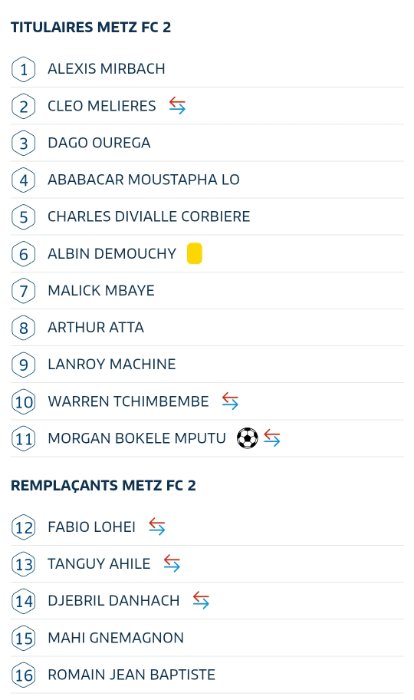
Task: Click substitution icon next to Fabio Lohei
Action: point(157,526)
